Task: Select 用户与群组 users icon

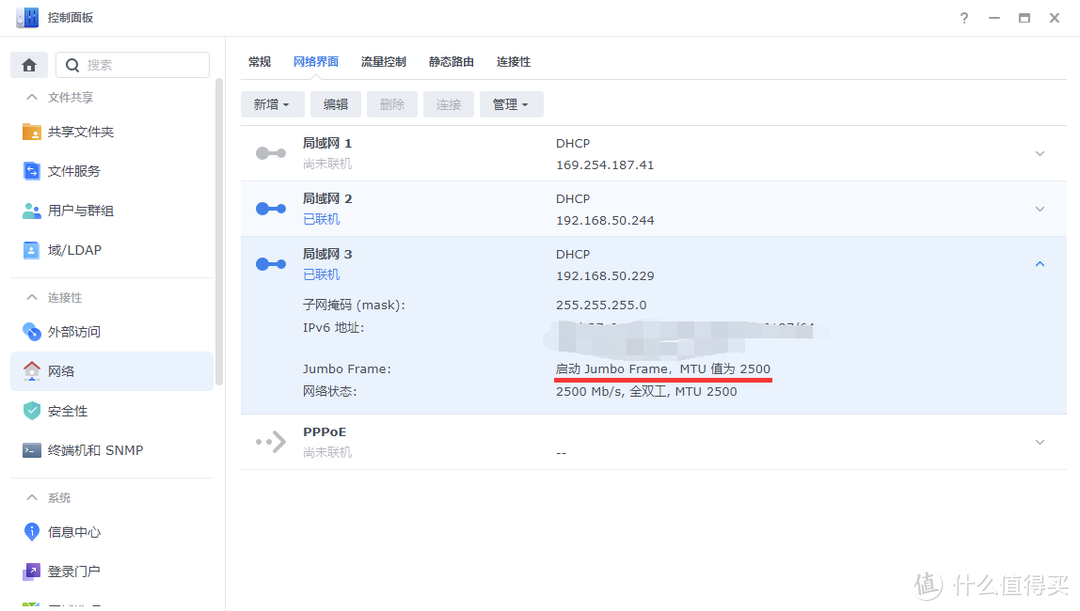Action: point(32,211)
